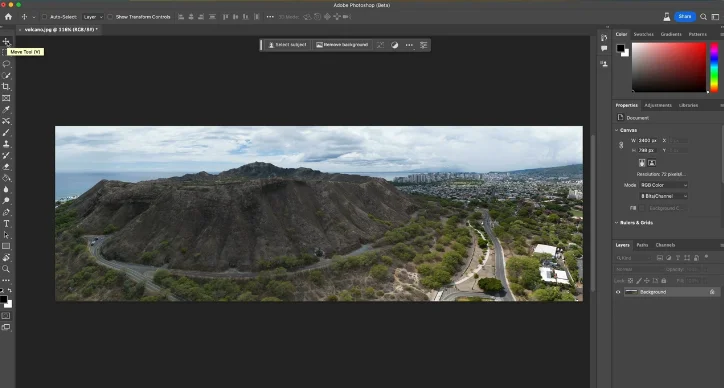This screenshot has width=724, height=388.
Task: Open the Paths tab
Action: (642, 245)
